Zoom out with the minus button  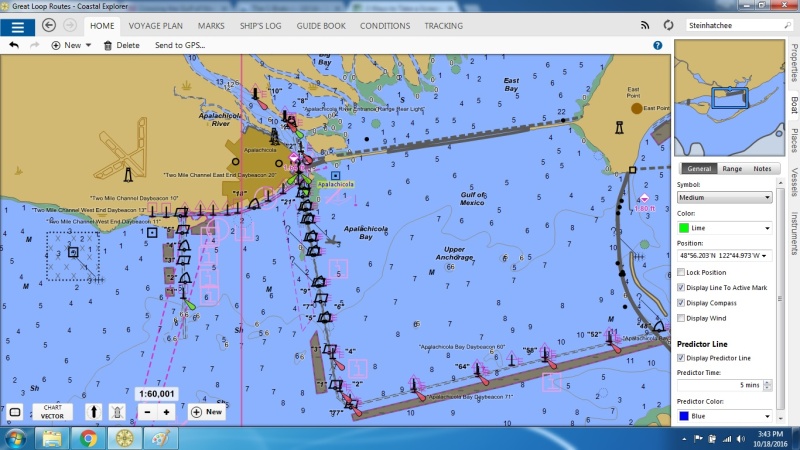[x=147, y=412]
